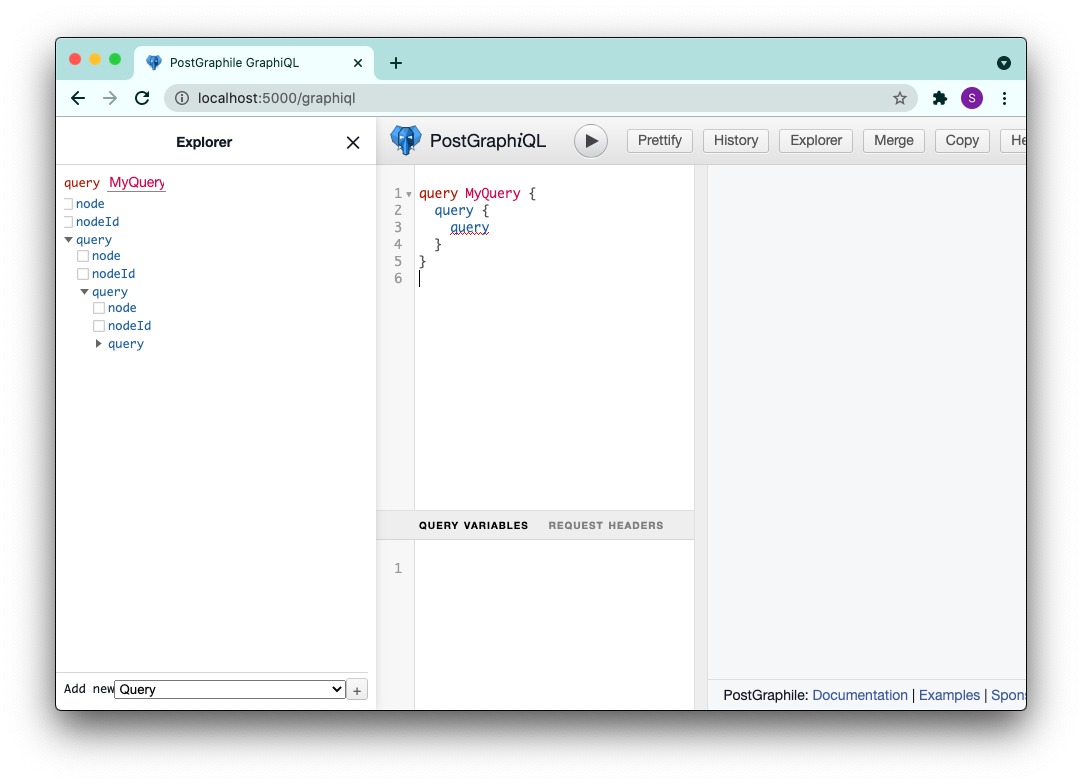1082x784 pixels.
Task: Fold line 1 with the gutter arrow
Action: [x=409, y=195]
